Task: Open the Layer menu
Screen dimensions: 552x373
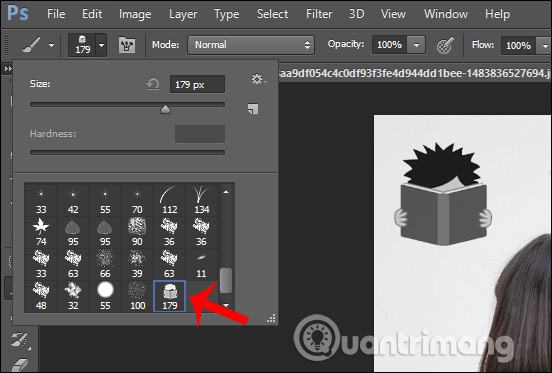Action: click(x=183, y=14)
